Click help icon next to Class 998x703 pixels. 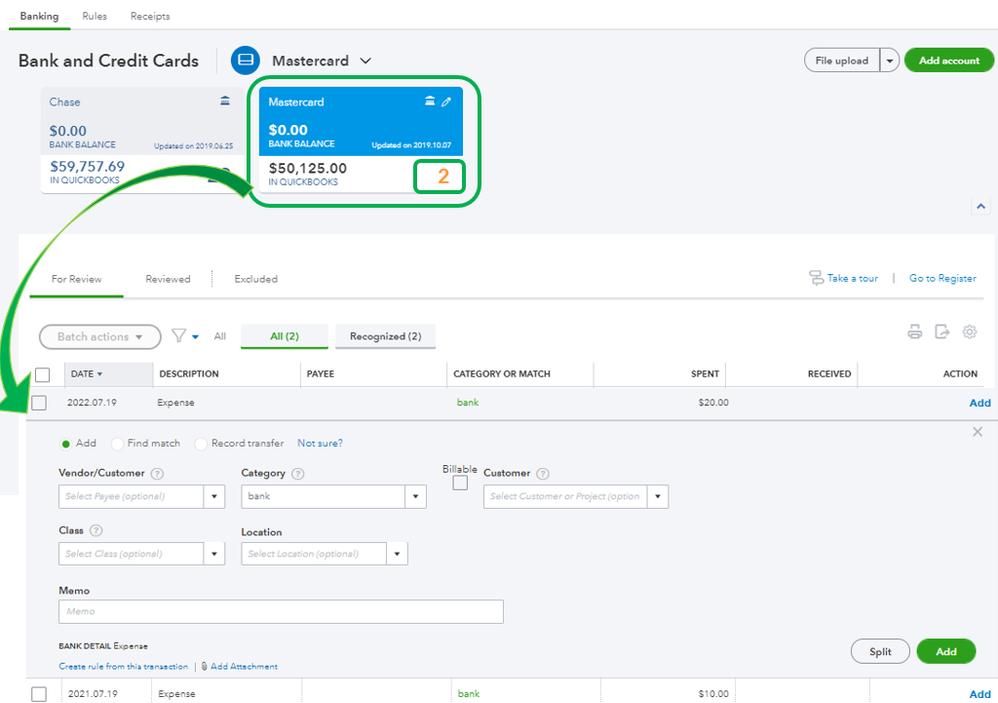96,531
